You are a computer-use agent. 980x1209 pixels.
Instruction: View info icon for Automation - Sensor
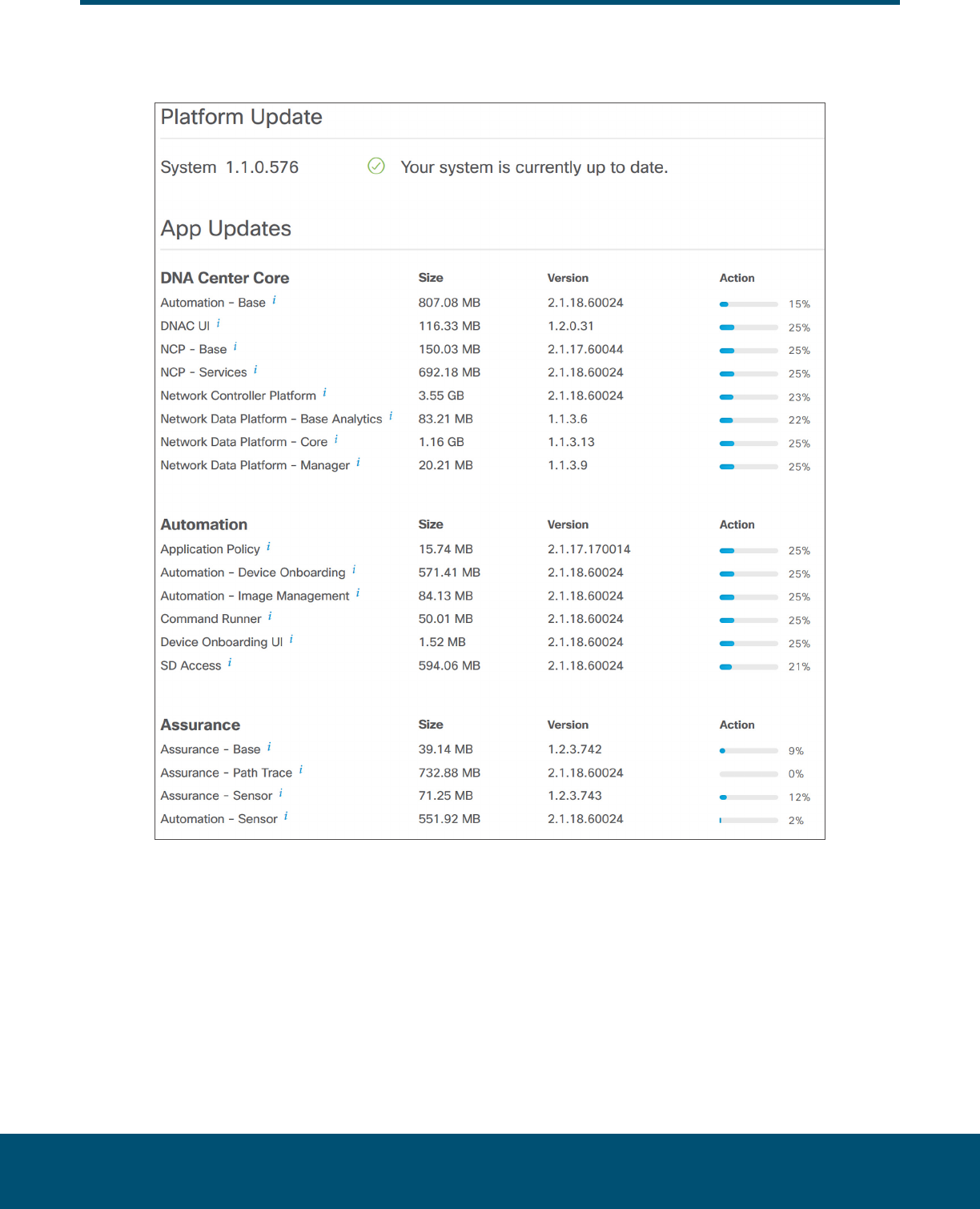286,817
